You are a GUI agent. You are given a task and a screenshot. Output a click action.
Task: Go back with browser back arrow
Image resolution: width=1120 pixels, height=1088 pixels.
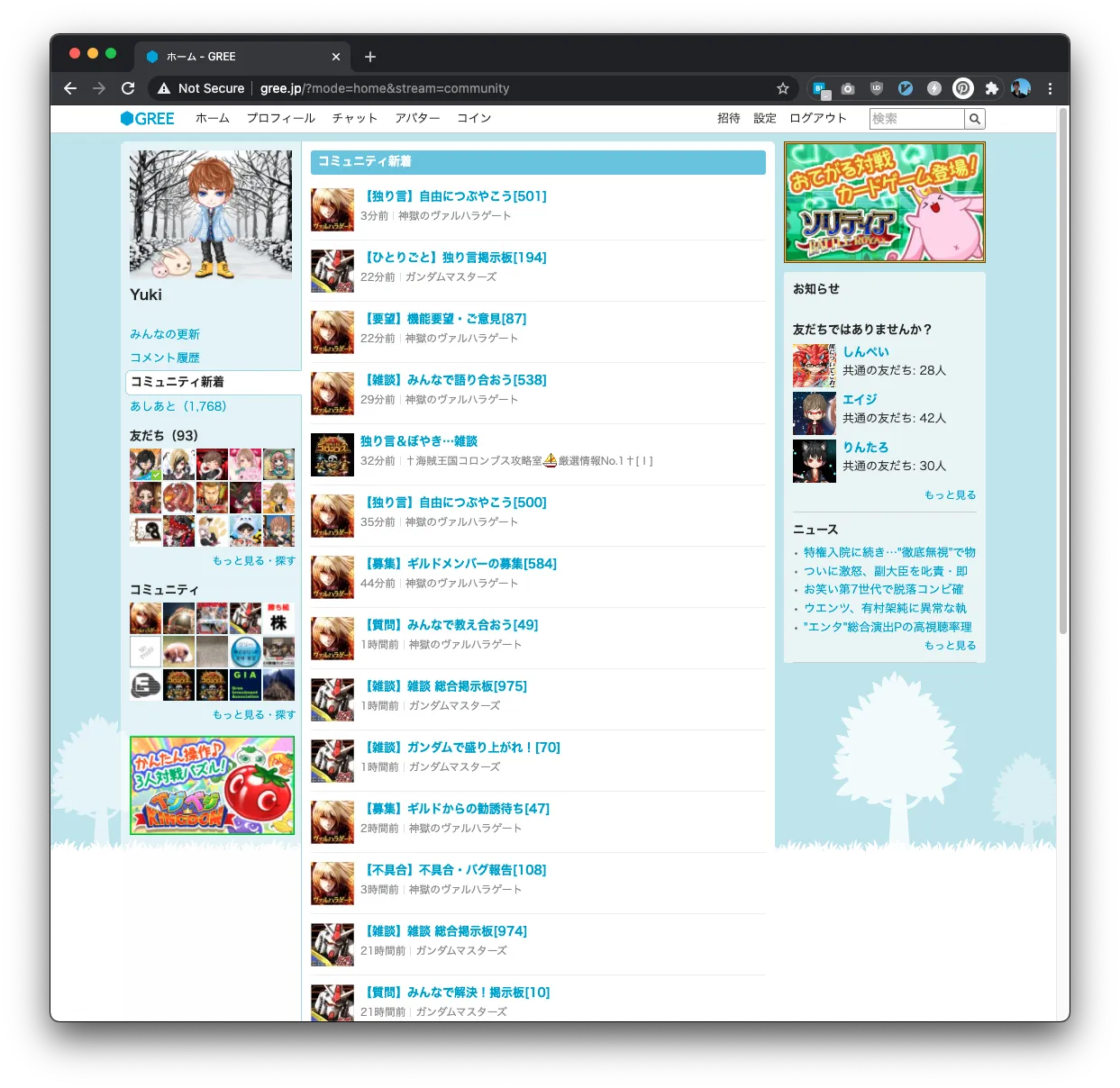click(70, 88)
